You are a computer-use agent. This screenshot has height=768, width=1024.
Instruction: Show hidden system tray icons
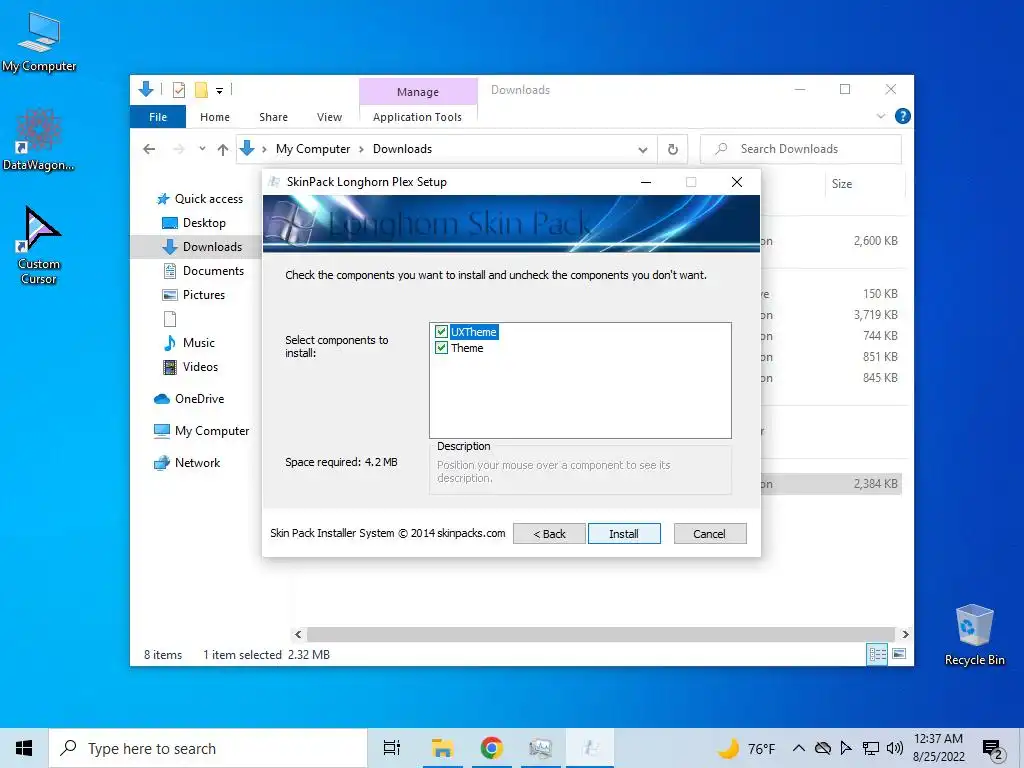click(798, 748)
